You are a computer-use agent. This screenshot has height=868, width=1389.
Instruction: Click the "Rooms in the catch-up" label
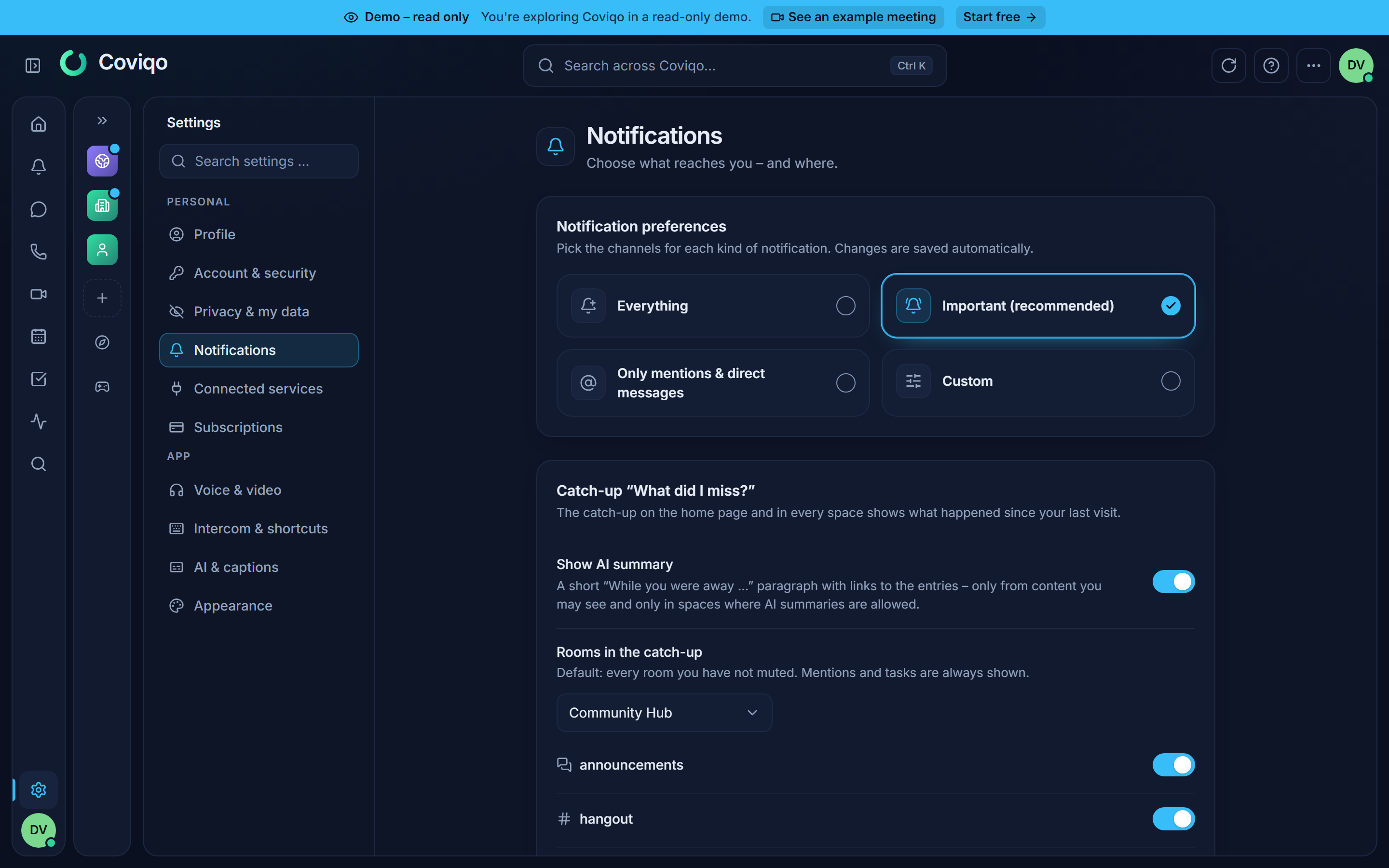pos(629,652)
